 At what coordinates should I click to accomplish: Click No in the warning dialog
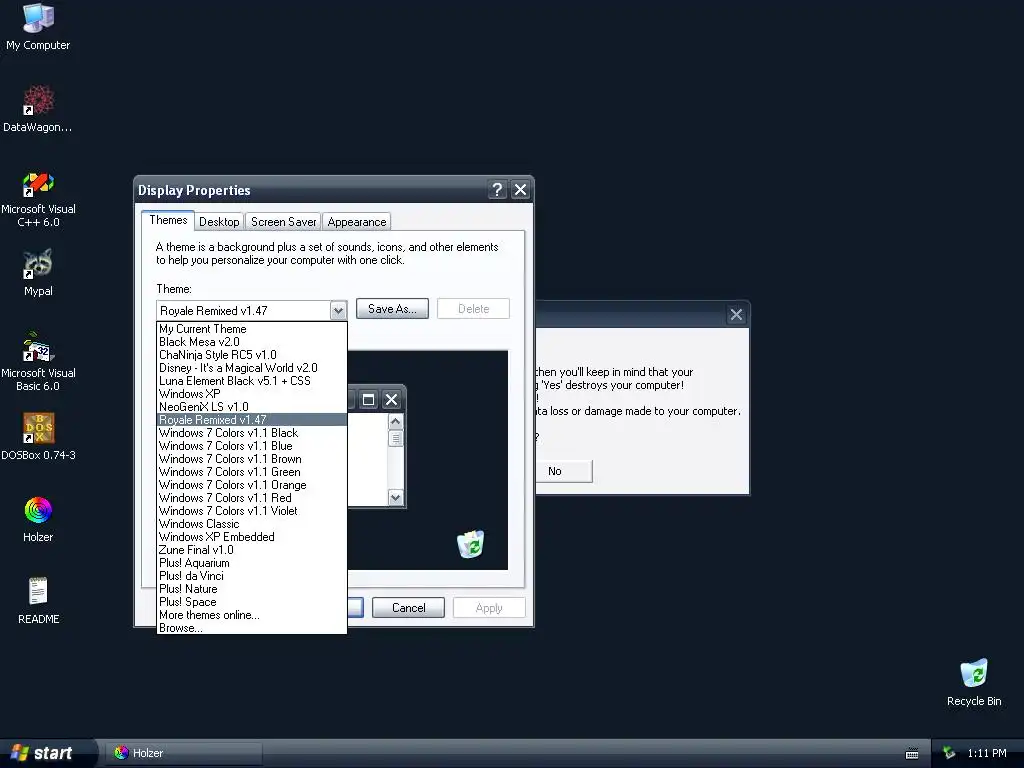[x=554, y=471]
